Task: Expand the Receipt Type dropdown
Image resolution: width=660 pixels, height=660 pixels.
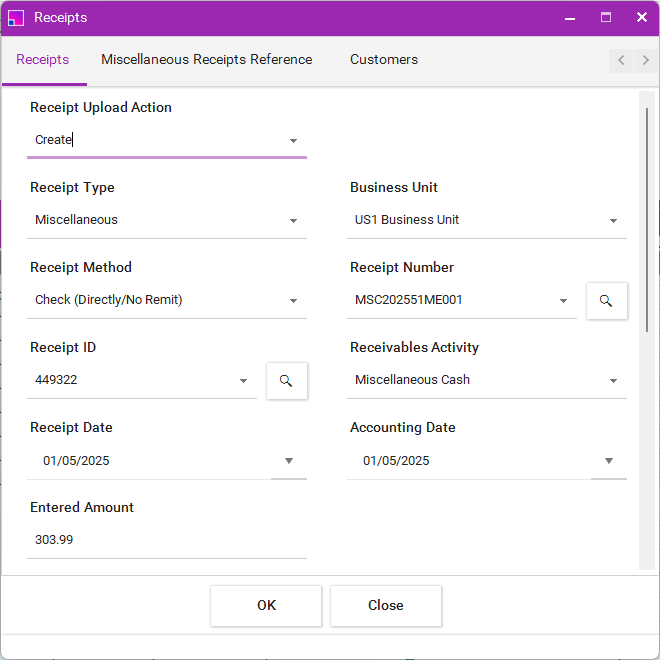Action: click(x=293, y=221)
